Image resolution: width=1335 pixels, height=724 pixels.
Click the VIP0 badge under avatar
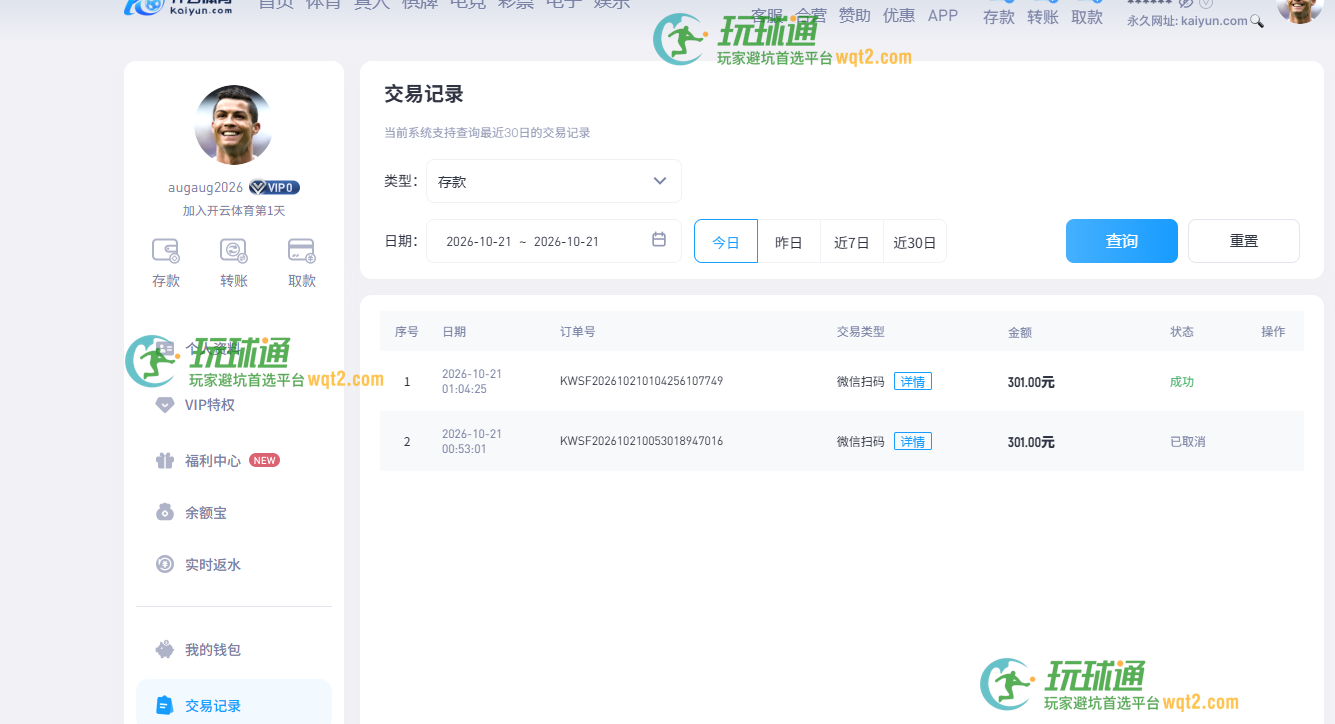coord(275,187)
